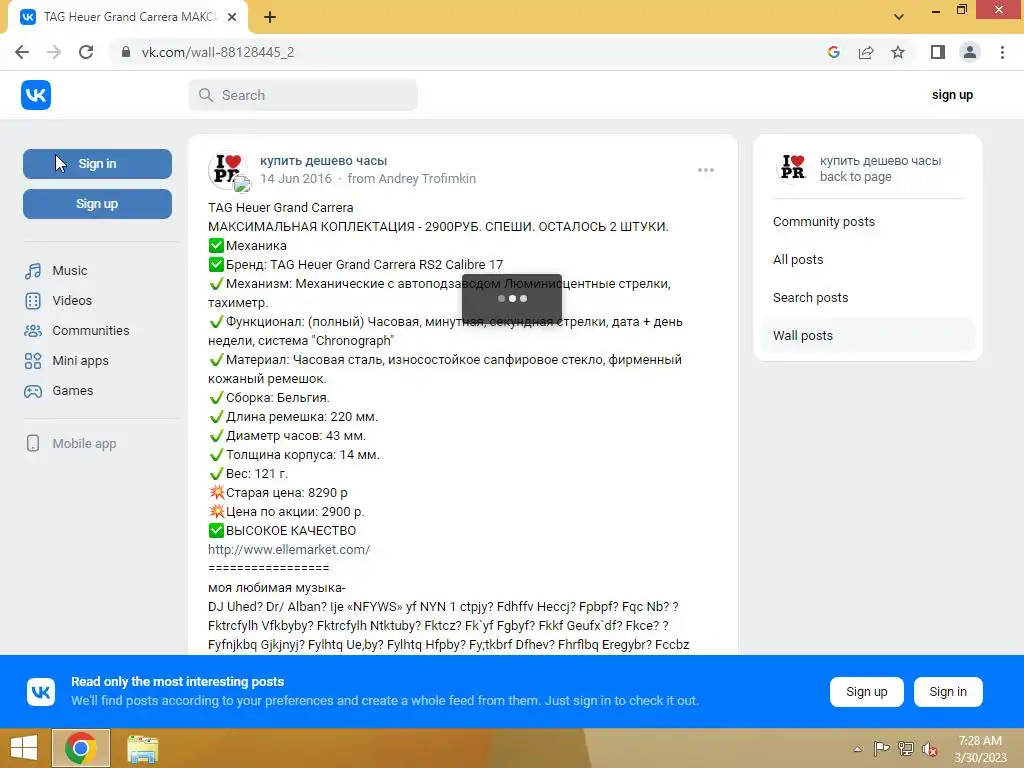Click muted volume tray icon
The width and height of the screenshot is (1024, 768).
[x=930, y=749]
